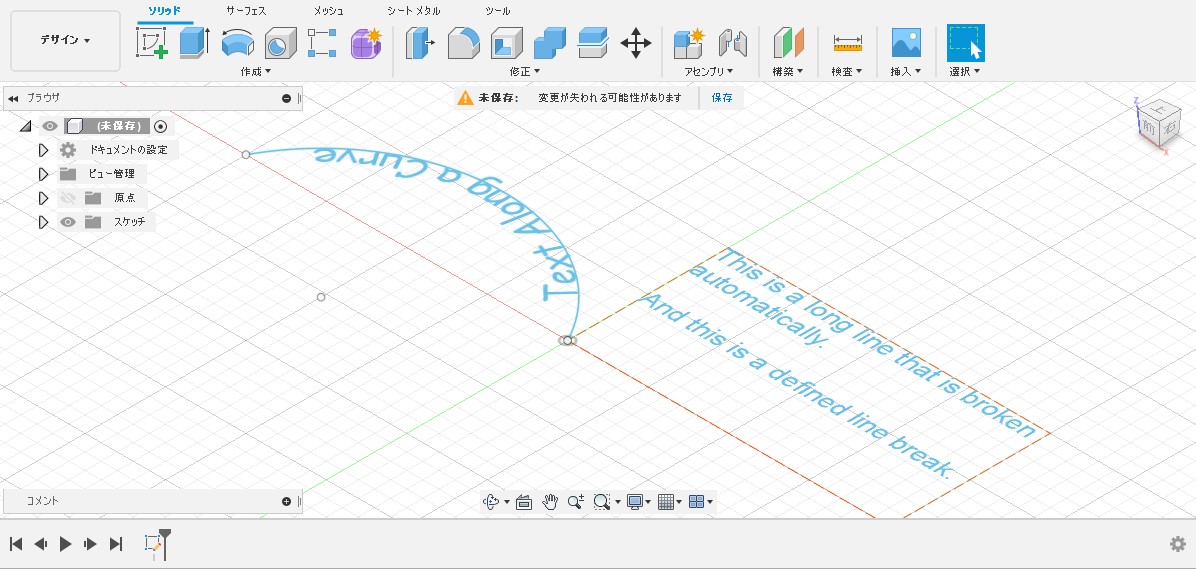The height and width of the screenshot is (569, 1196).
Task: Jump to timeline end
Action: [x=116, y=544]
